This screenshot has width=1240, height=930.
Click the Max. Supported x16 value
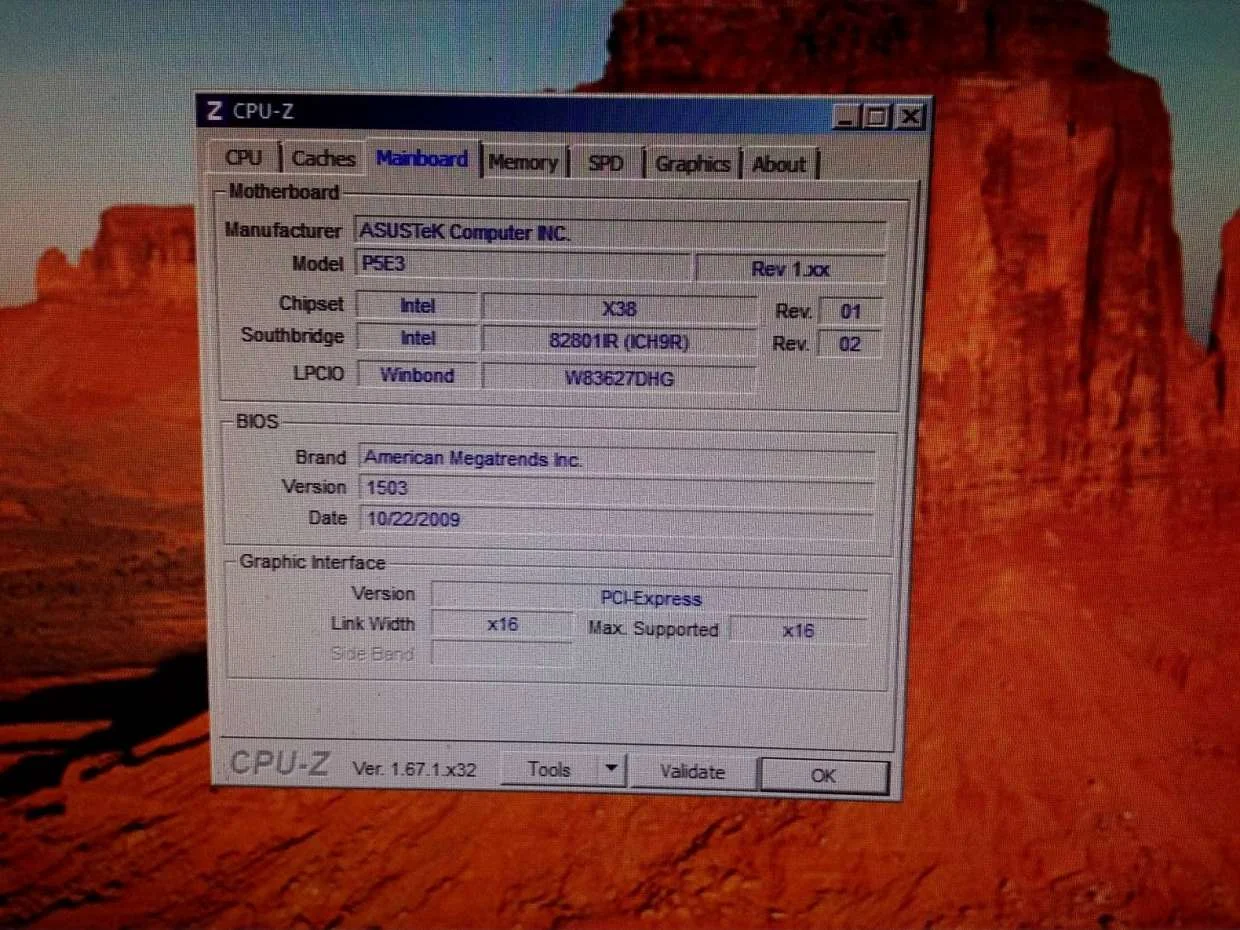798,630
